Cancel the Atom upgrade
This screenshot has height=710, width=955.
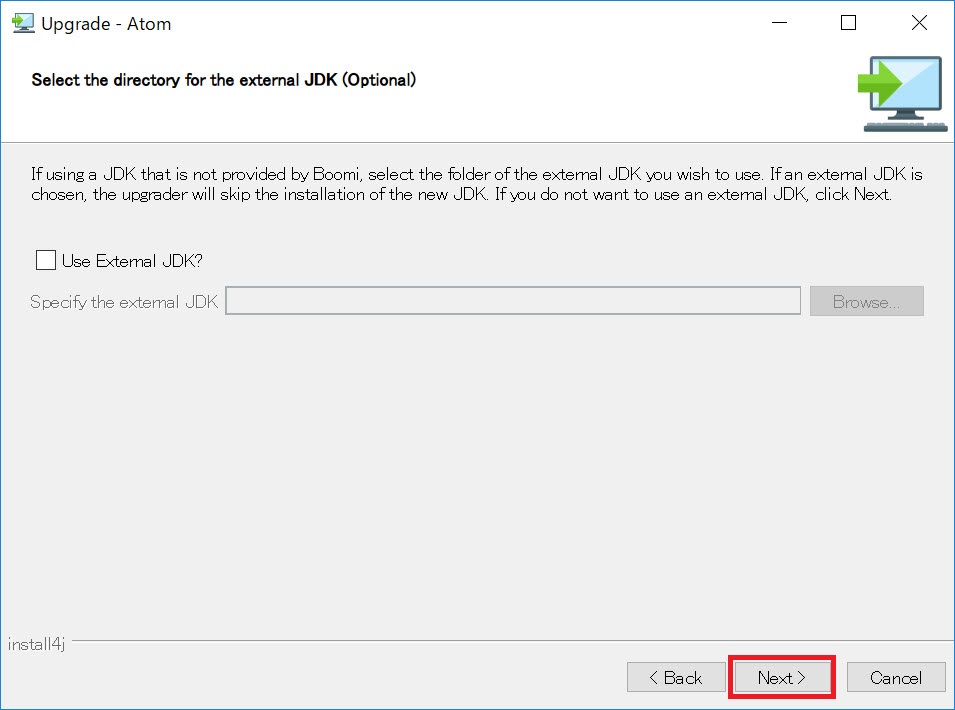(x=895, y=677)
